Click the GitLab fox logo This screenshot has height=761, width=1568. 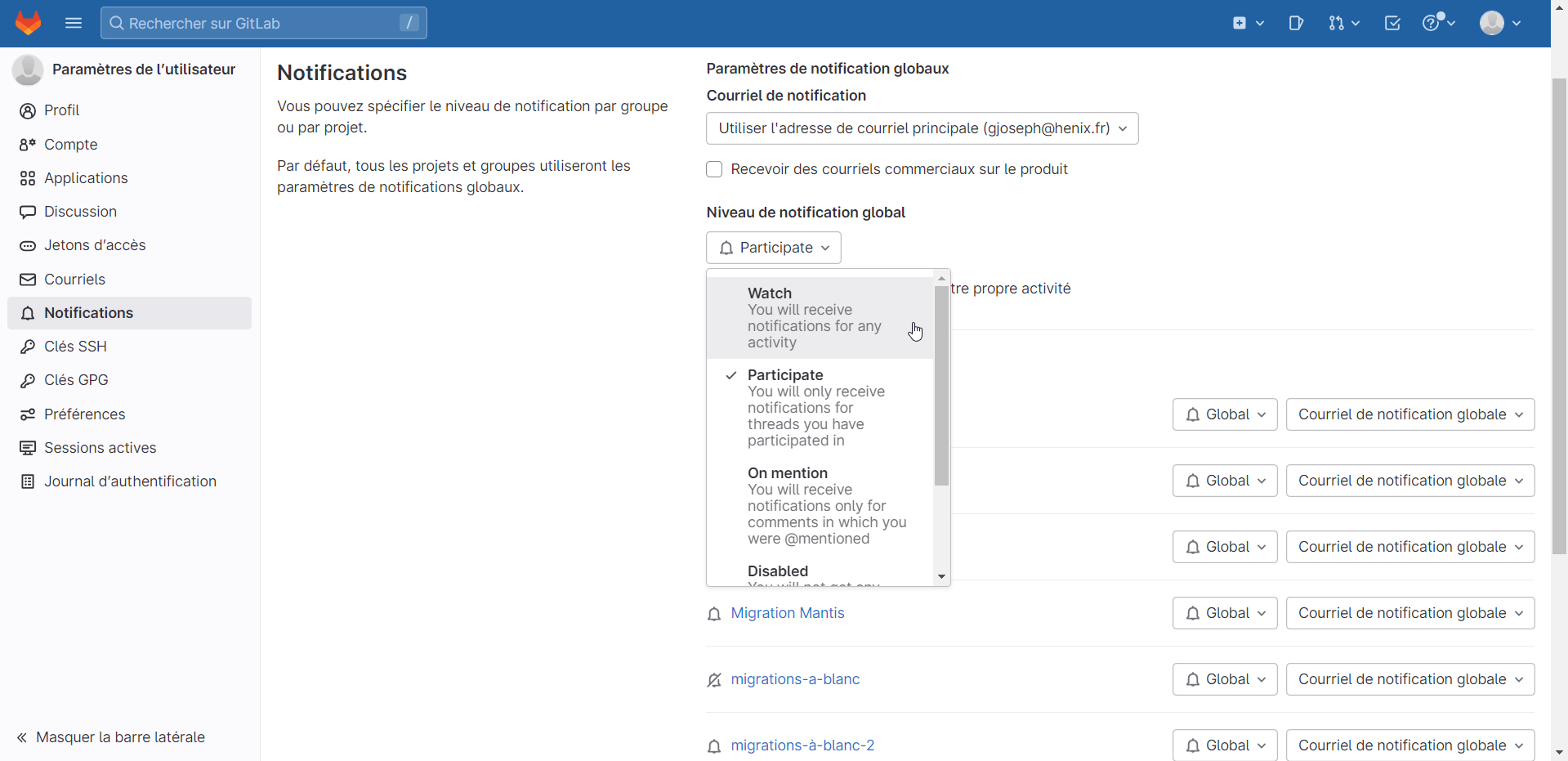coord(29,23)
